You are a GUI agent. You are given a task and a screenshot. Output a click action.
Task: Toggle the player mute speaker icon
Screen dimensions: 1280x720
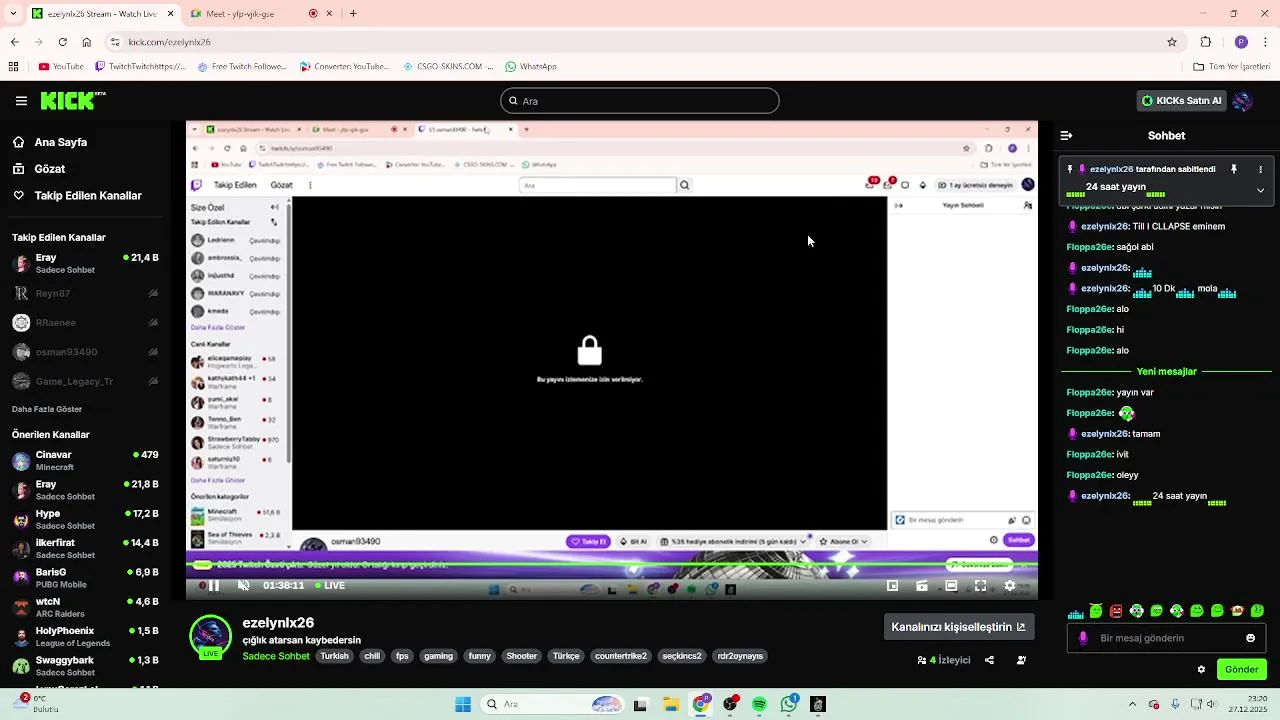pos(243,586)
